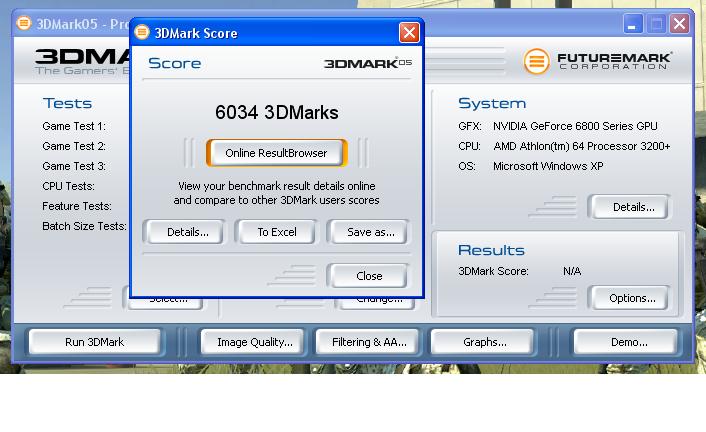This screenshot has height=432, width=706.
Task: Click the NVIDIA GeForce 6800 Series GPU text
Action: (575, 126)
